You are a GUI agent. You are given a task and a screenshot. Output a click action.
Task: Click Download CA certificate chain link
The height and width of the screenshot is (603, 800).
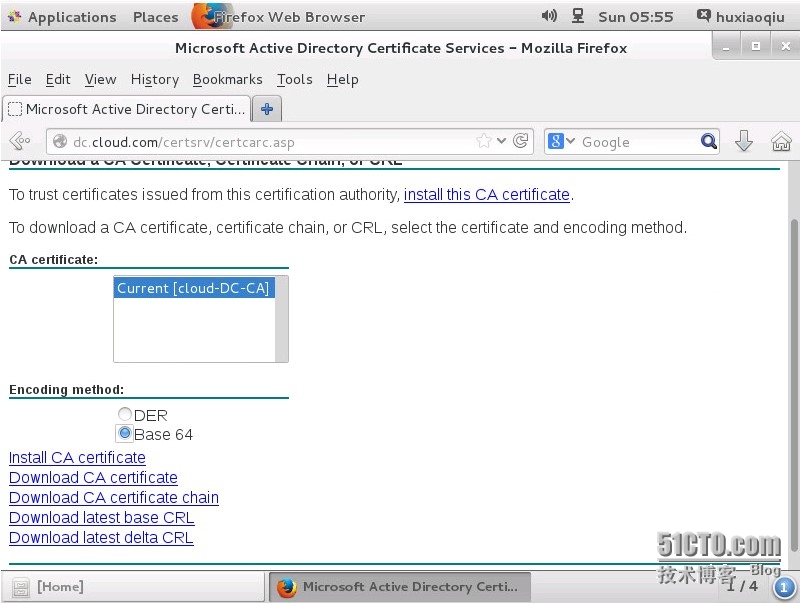coord(114,497)
